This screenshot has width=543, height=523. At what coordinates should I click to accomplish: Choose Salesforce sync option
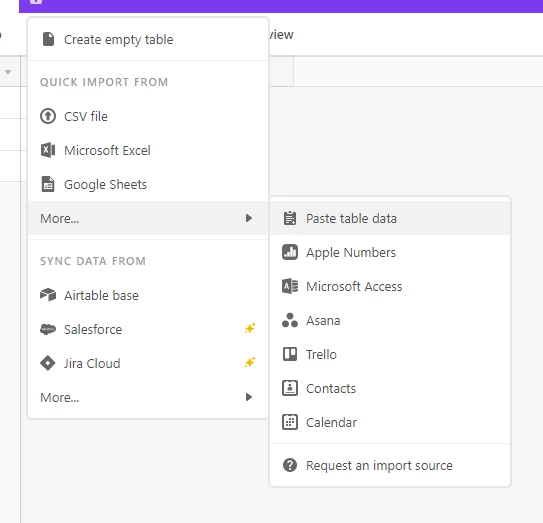pyautogui.click(x=148, y=329)
